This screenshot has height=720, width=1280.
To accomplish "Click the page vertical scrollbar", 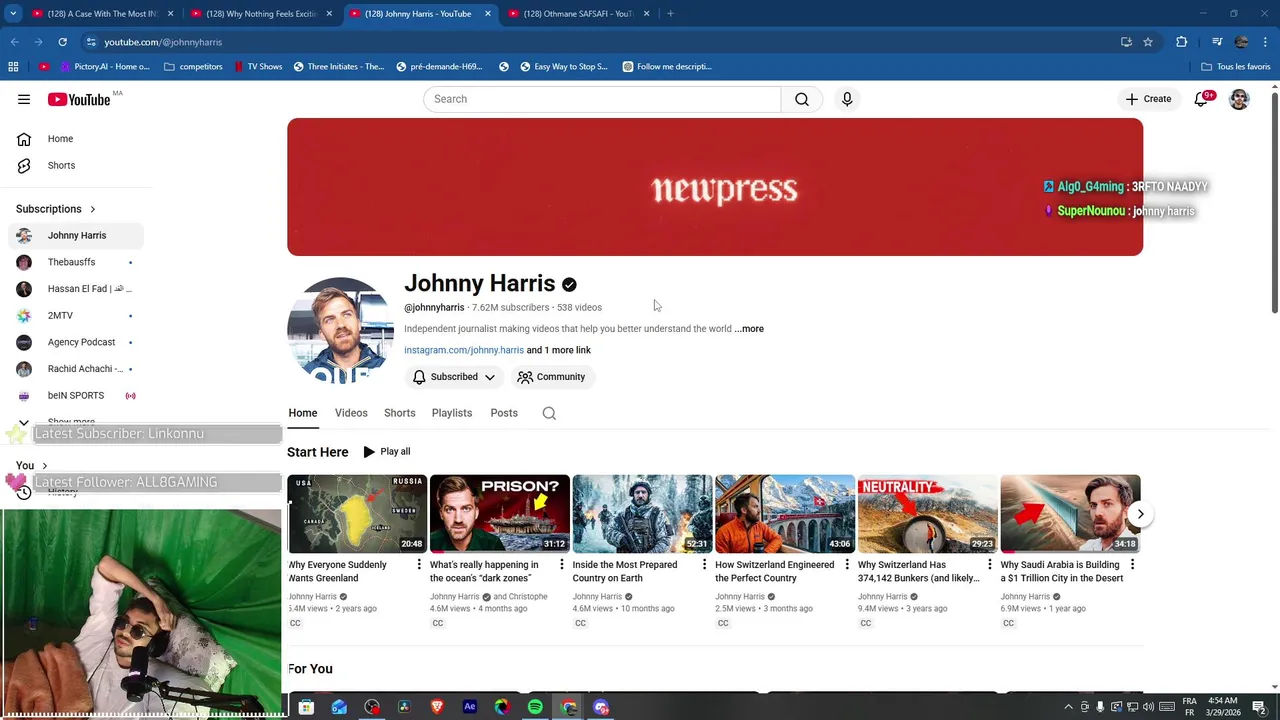I will coord(1275,202).
